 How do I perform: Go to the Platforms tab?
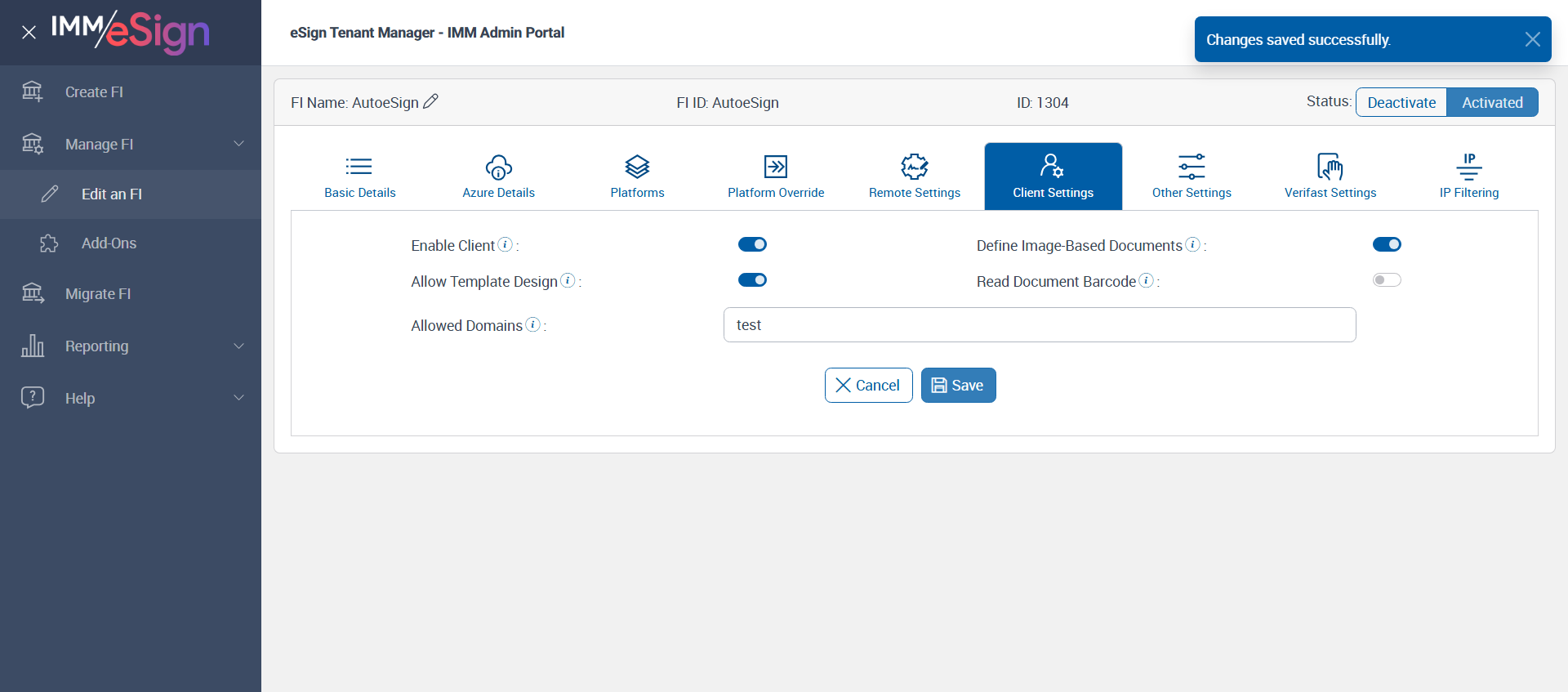637,176
